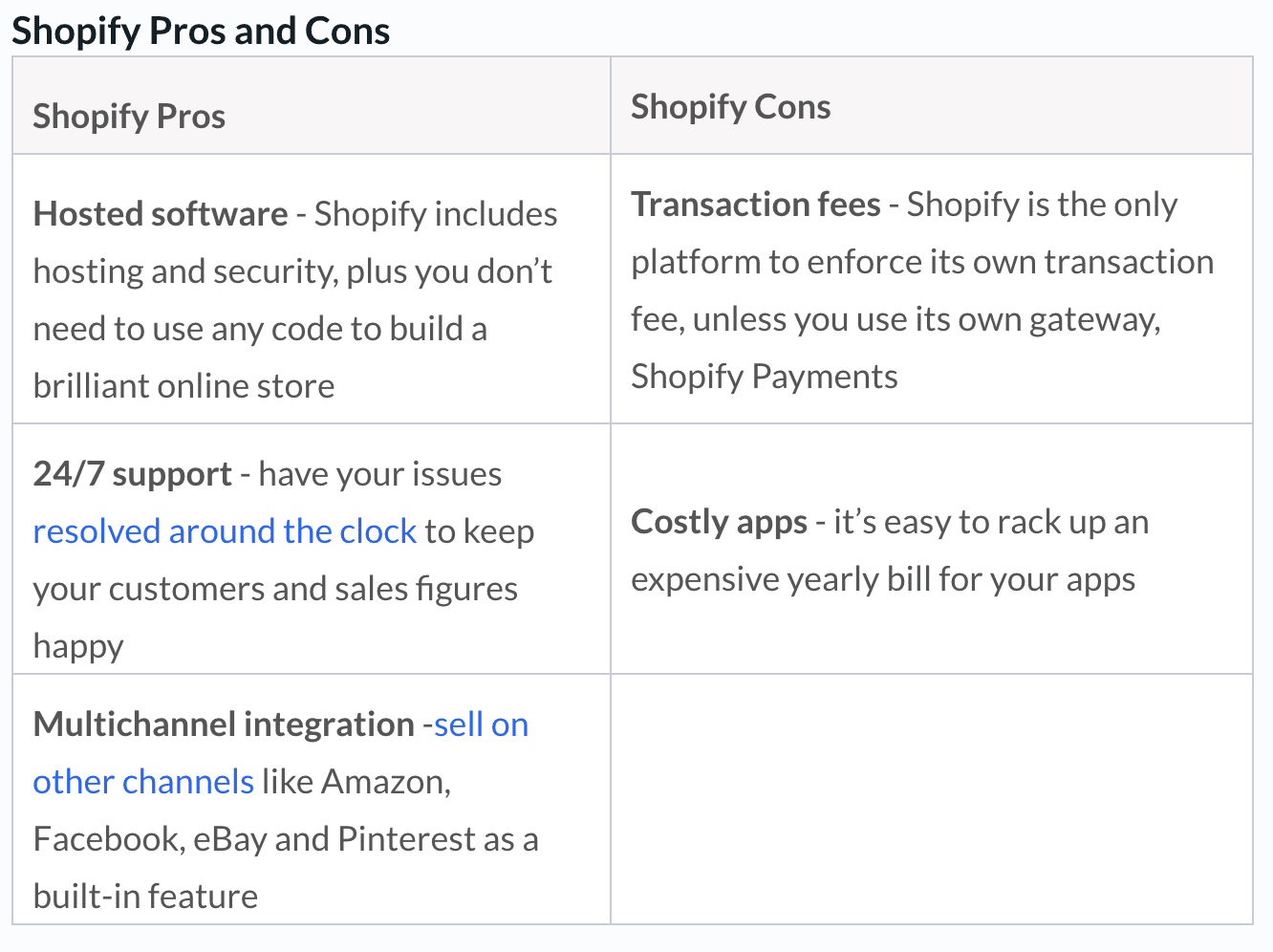Select the "Shopify Cons" column header
The image size is (1273, 952).
coord(731,107)
